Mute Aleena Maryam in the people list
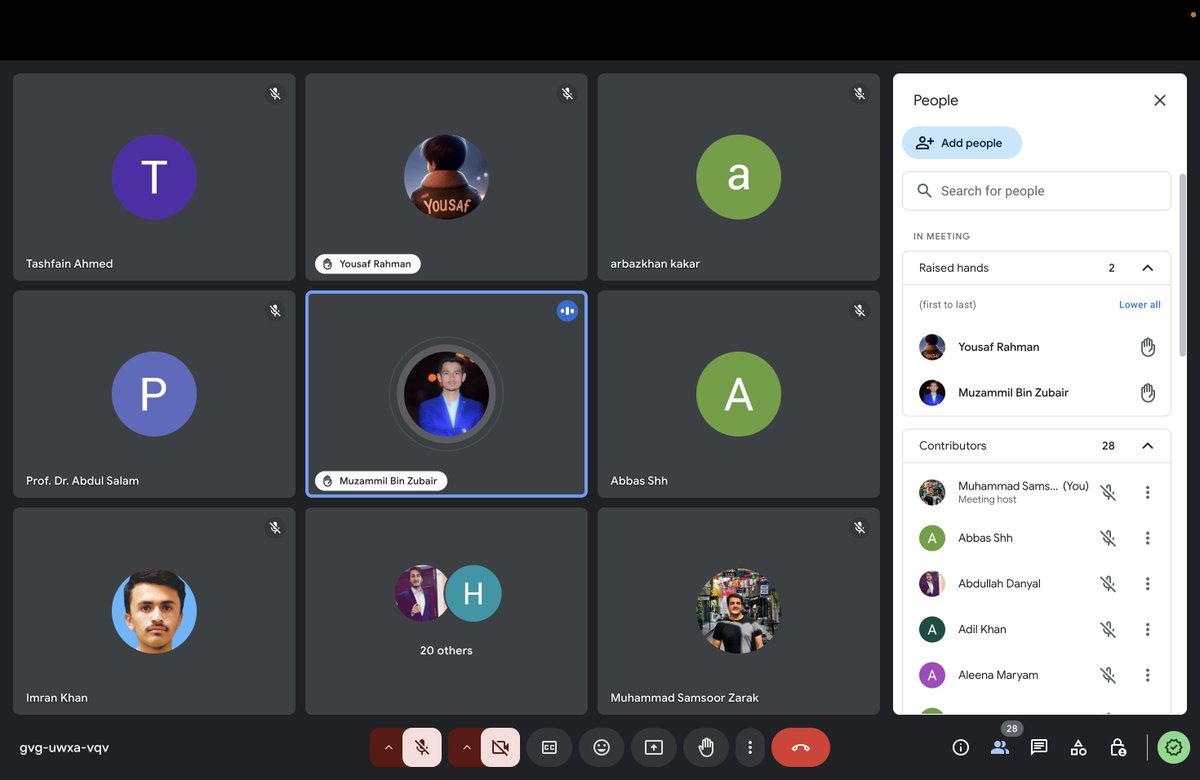Viewport: 1200px width, 780px height. [x=1108, y=675]
